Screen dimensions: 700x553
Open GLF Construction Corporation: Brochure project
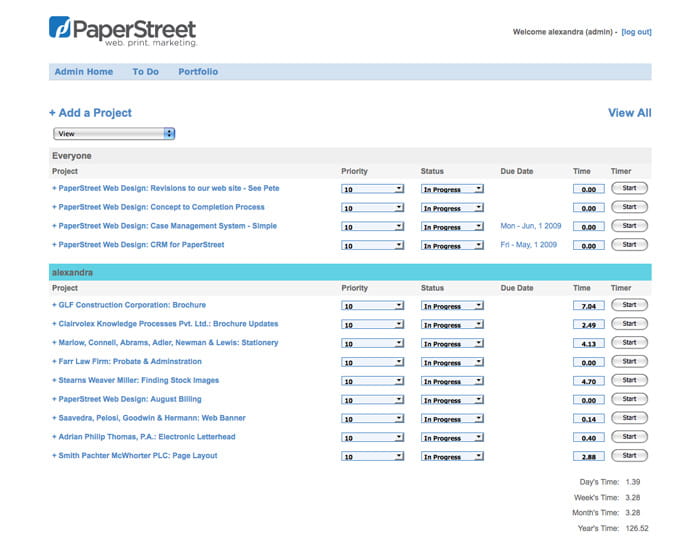point(129,305)
